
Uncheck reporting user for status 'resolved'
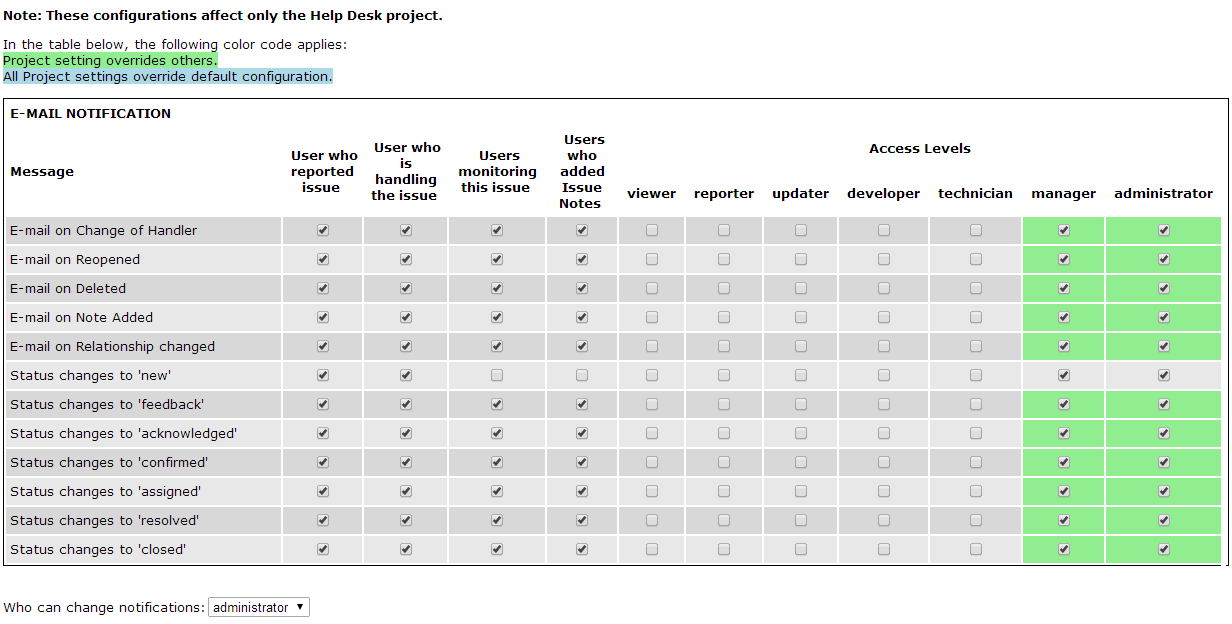tap(322, 520)
